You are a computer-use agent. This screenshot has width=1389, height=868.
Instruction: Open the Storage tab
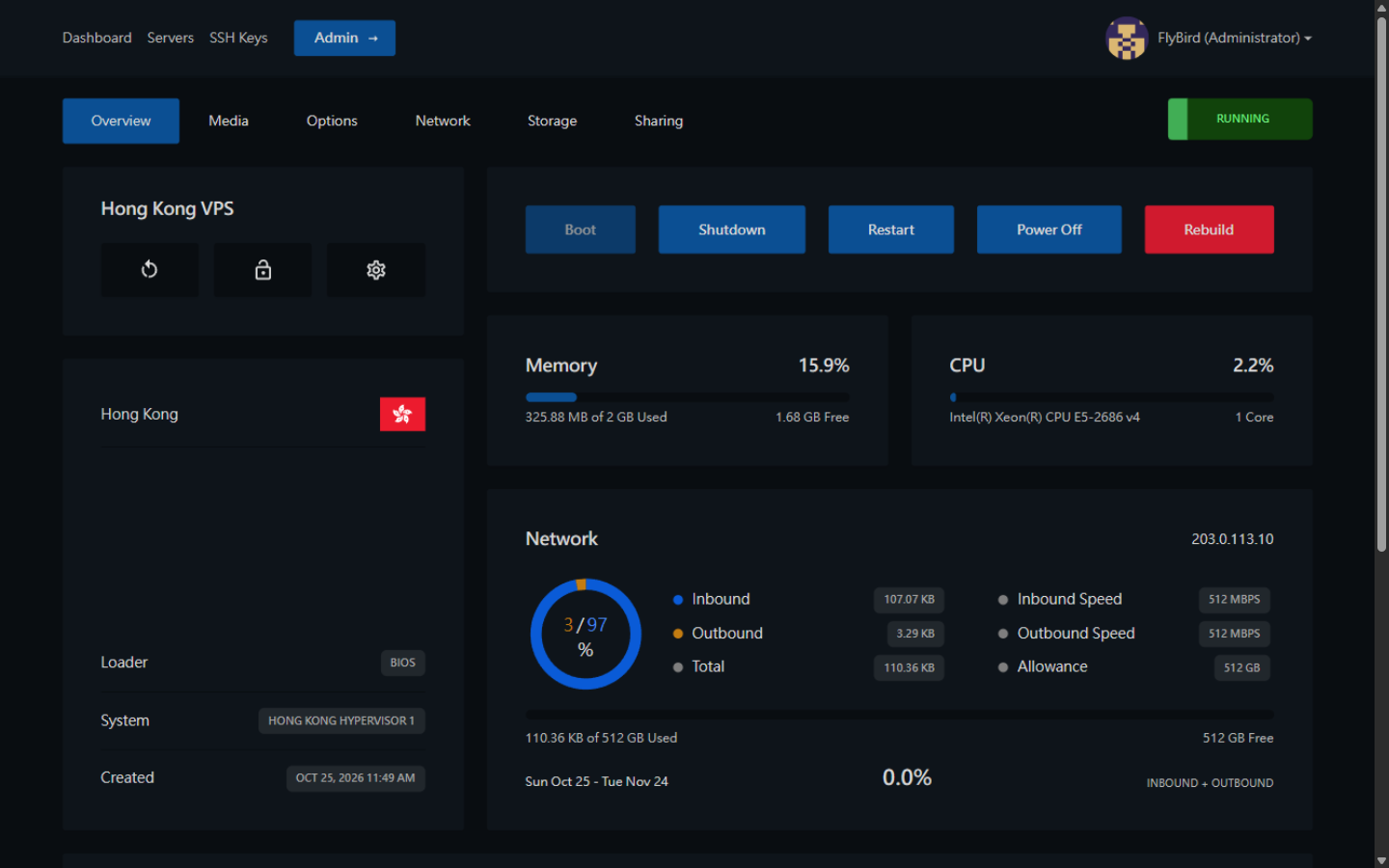pyautogui.click(x=552, y=121)
